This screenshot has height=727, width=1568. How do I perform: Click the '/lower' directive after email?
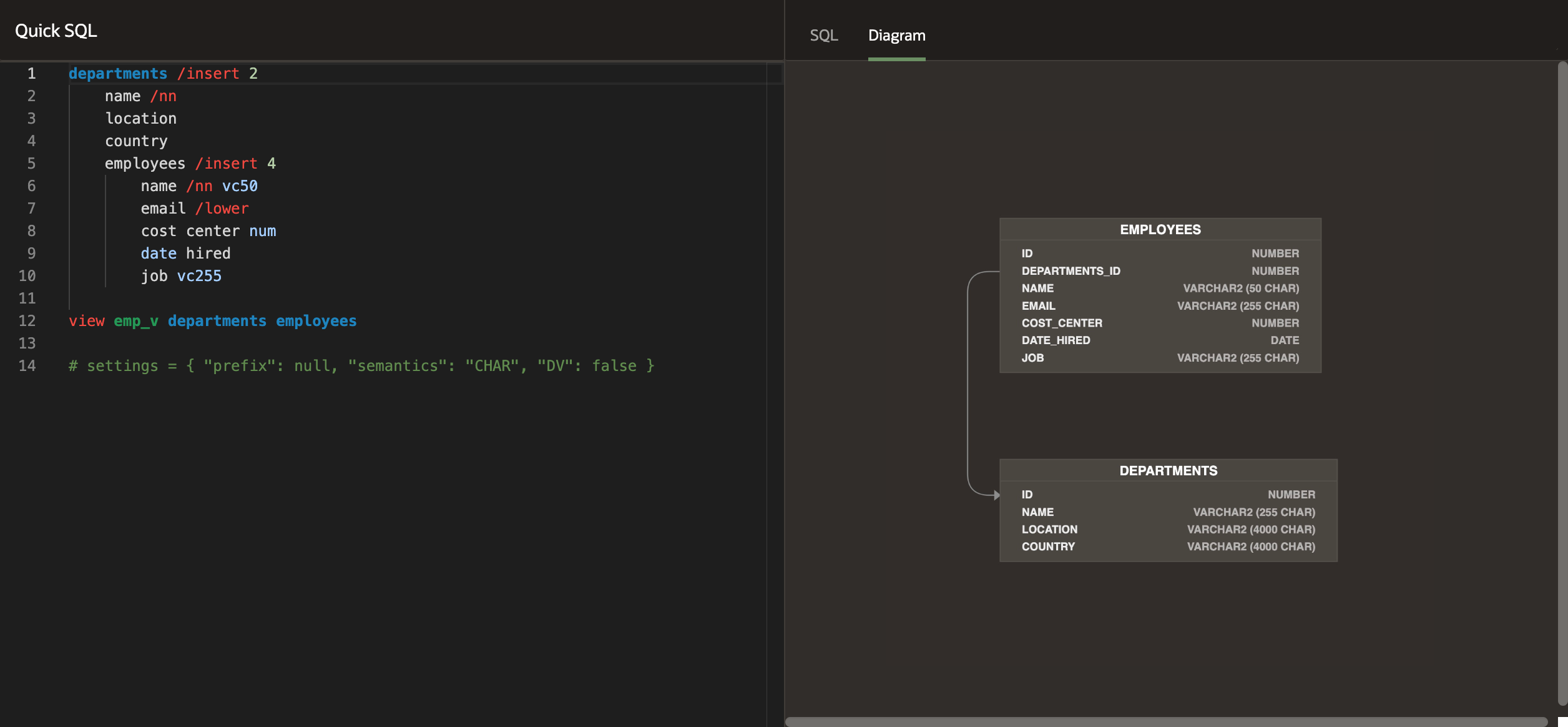pyautogui.click(x=222, y=209)
